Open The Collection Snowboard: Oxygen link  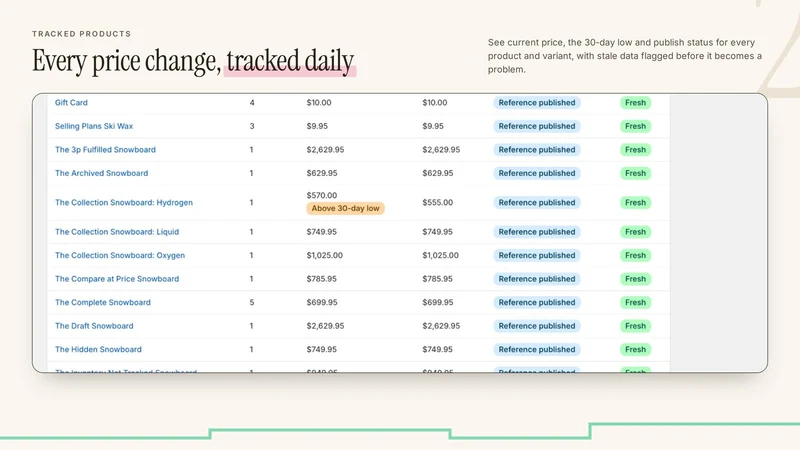pos(120,255)
